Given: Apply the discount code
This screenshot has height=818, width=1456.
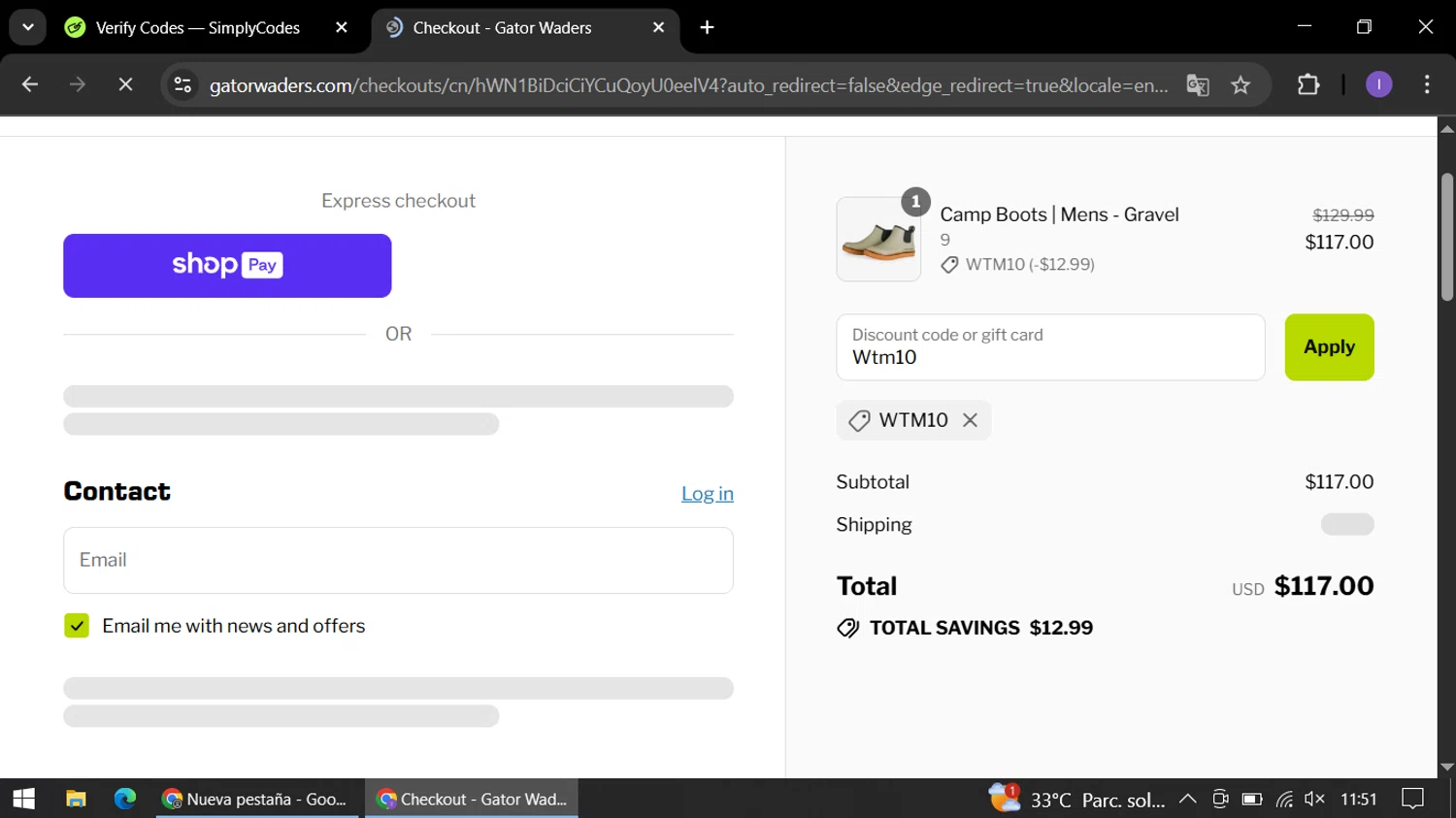Looking at the screenshot, I should tap(1329, 347).
